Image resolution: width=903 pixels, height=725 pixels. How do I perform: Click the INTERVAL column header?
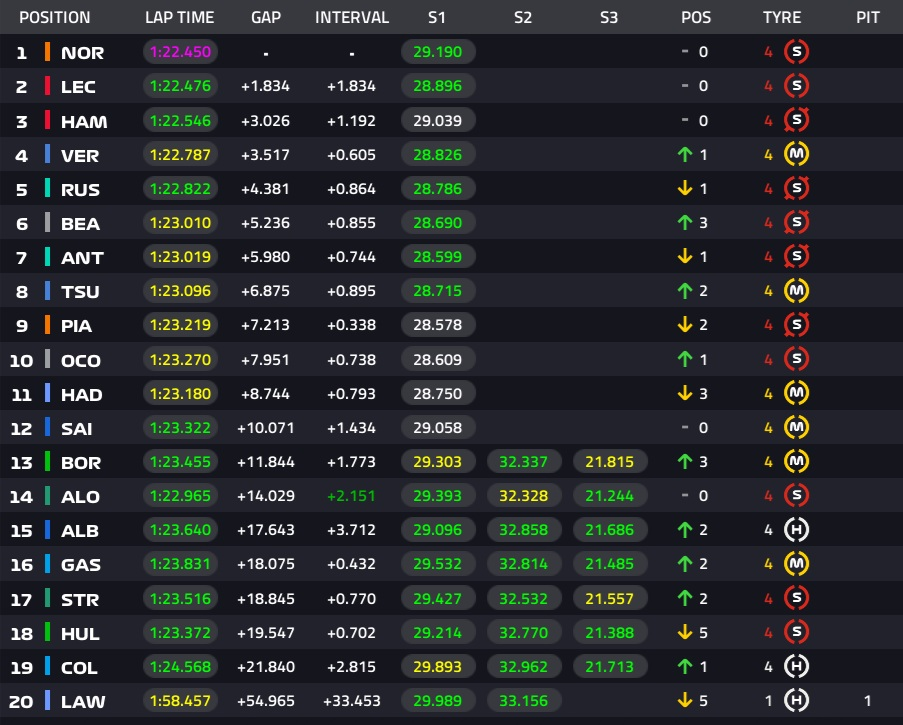(351, 18)
